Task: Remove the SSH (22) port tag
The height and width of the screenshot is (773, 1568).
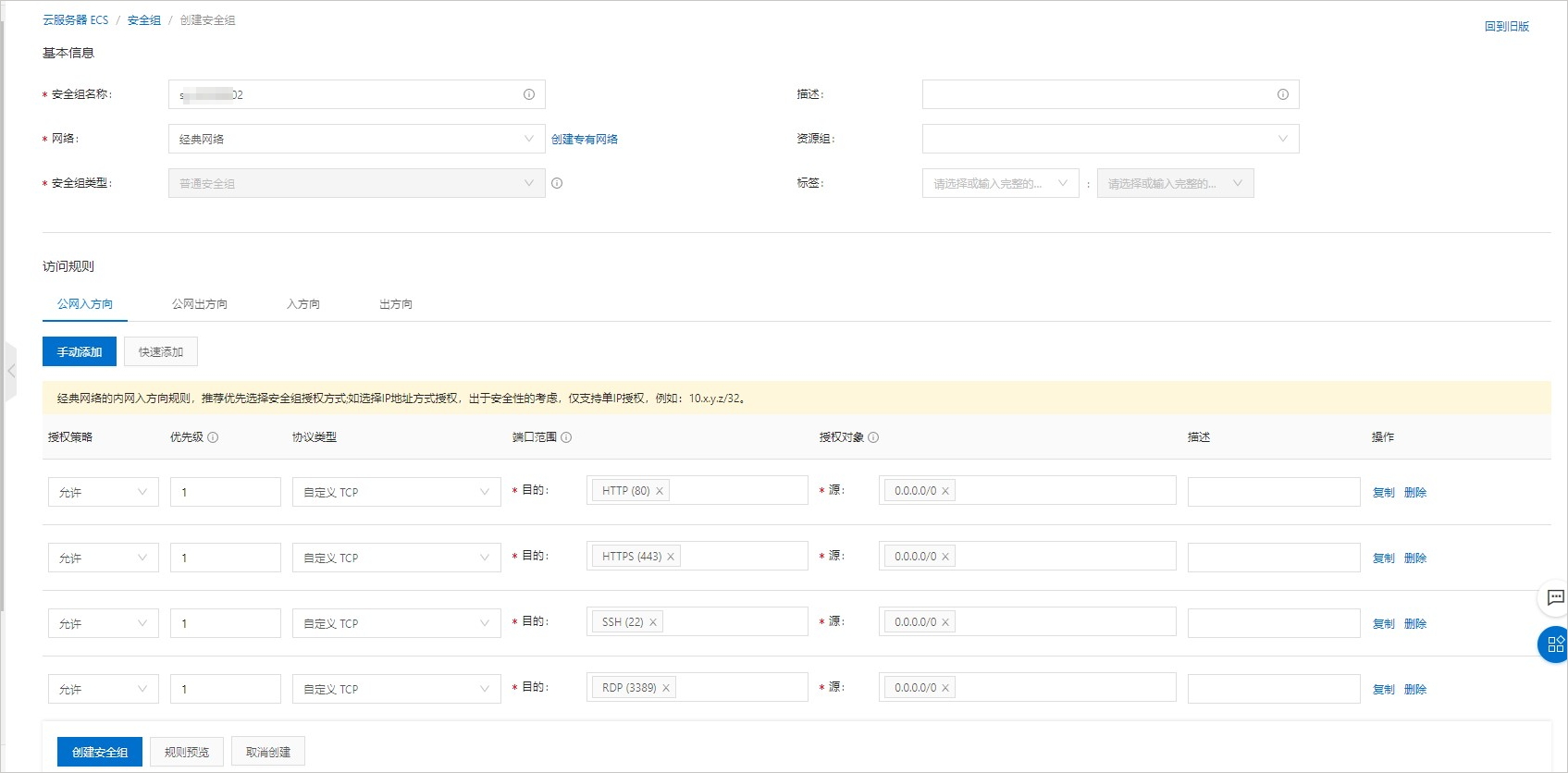Action: coord(653,622)
